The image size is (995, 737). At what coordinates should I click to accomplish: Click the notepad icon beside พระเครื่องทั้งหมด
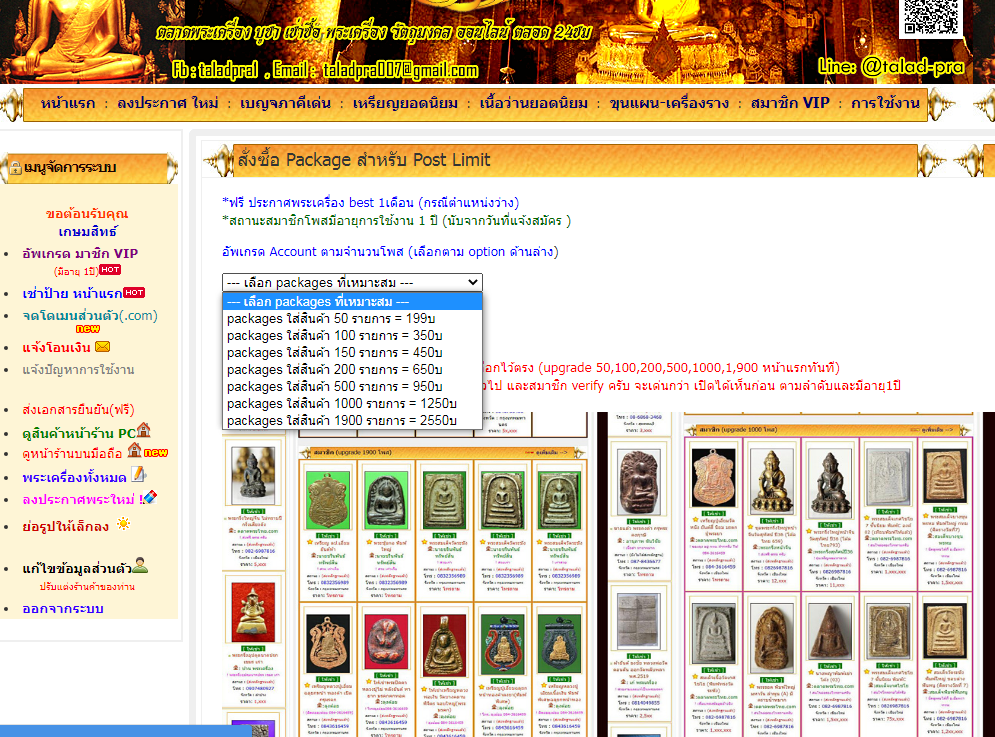[138, 475]
